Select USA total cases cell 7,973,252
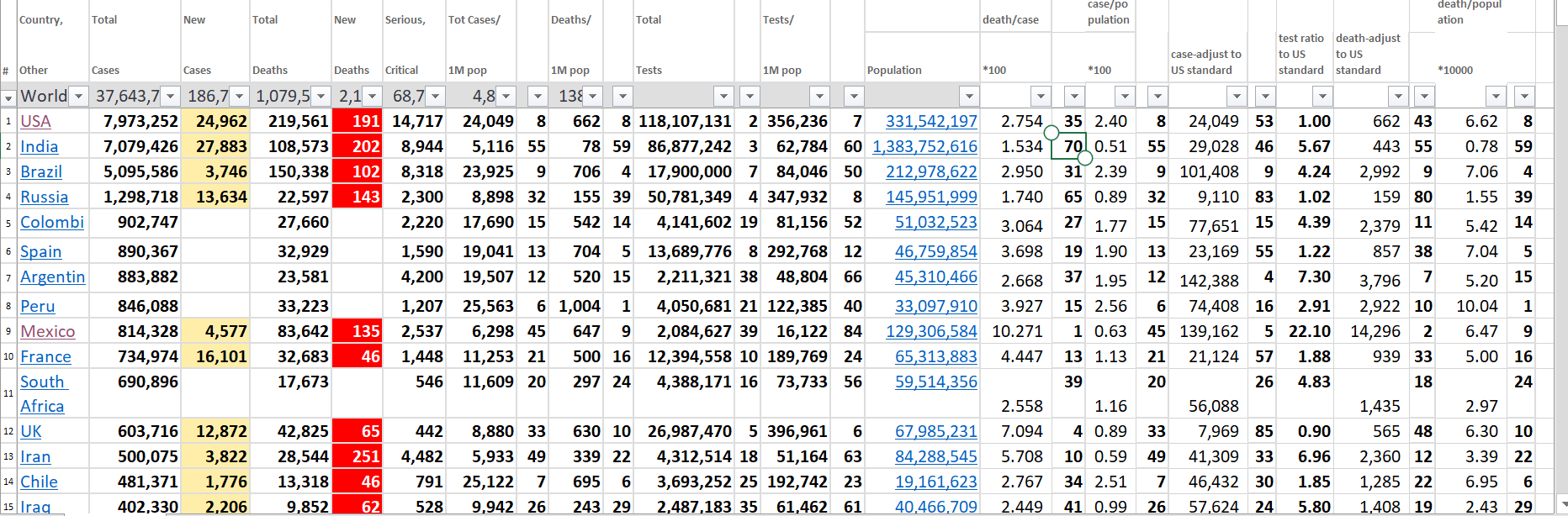This screenshot has height=516, width=1568. point(135,121)
